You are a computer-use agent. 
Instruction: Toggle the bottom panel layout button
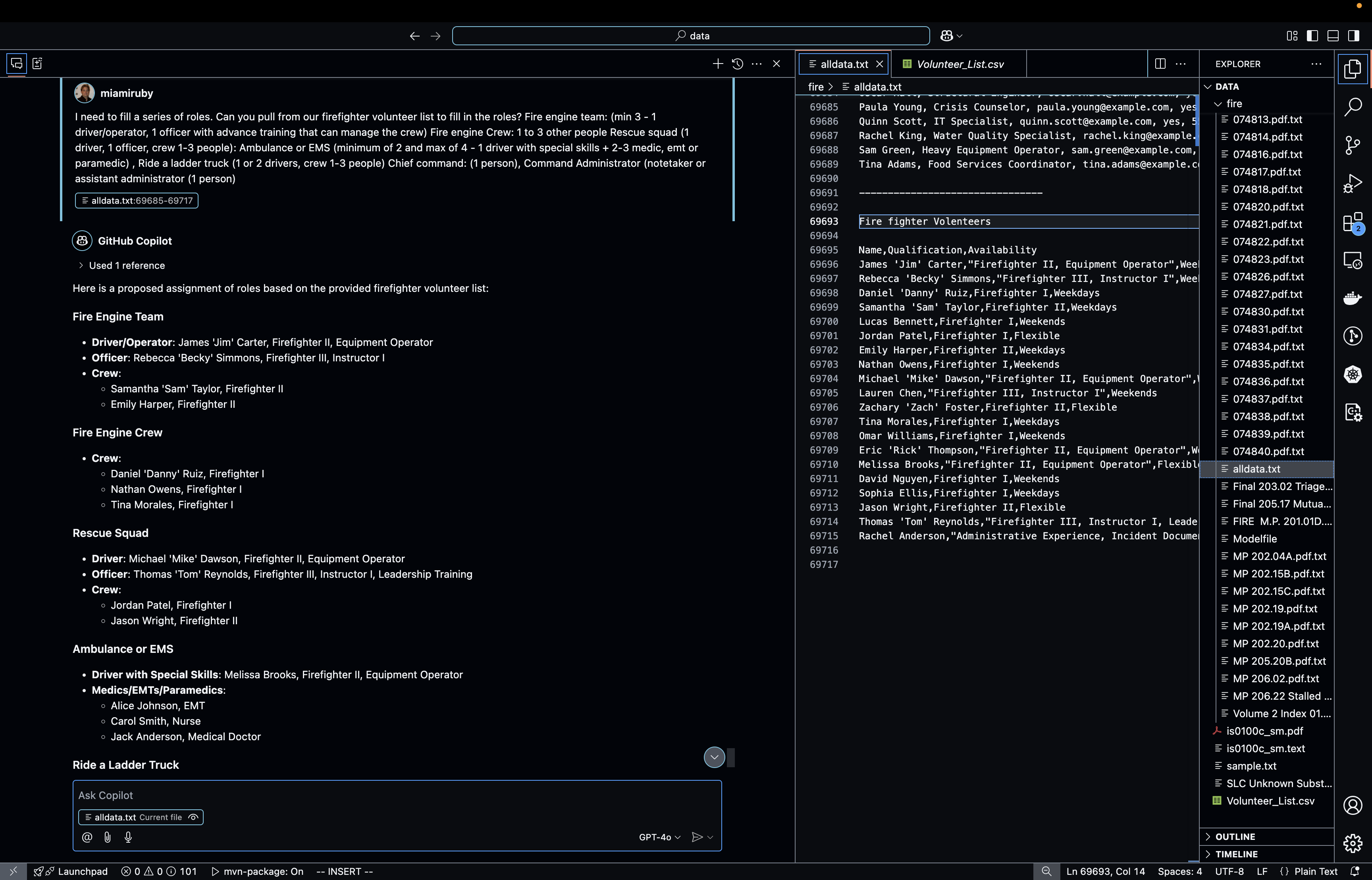point(1333,36)
